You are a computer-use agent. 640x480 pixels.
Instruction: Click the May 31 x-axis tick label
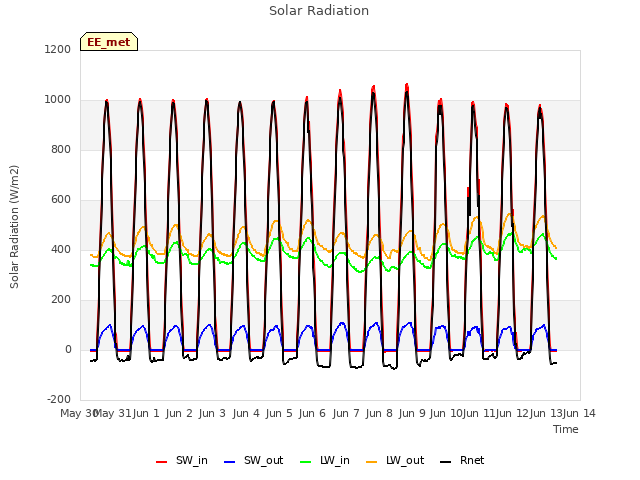tap(112, 413)
